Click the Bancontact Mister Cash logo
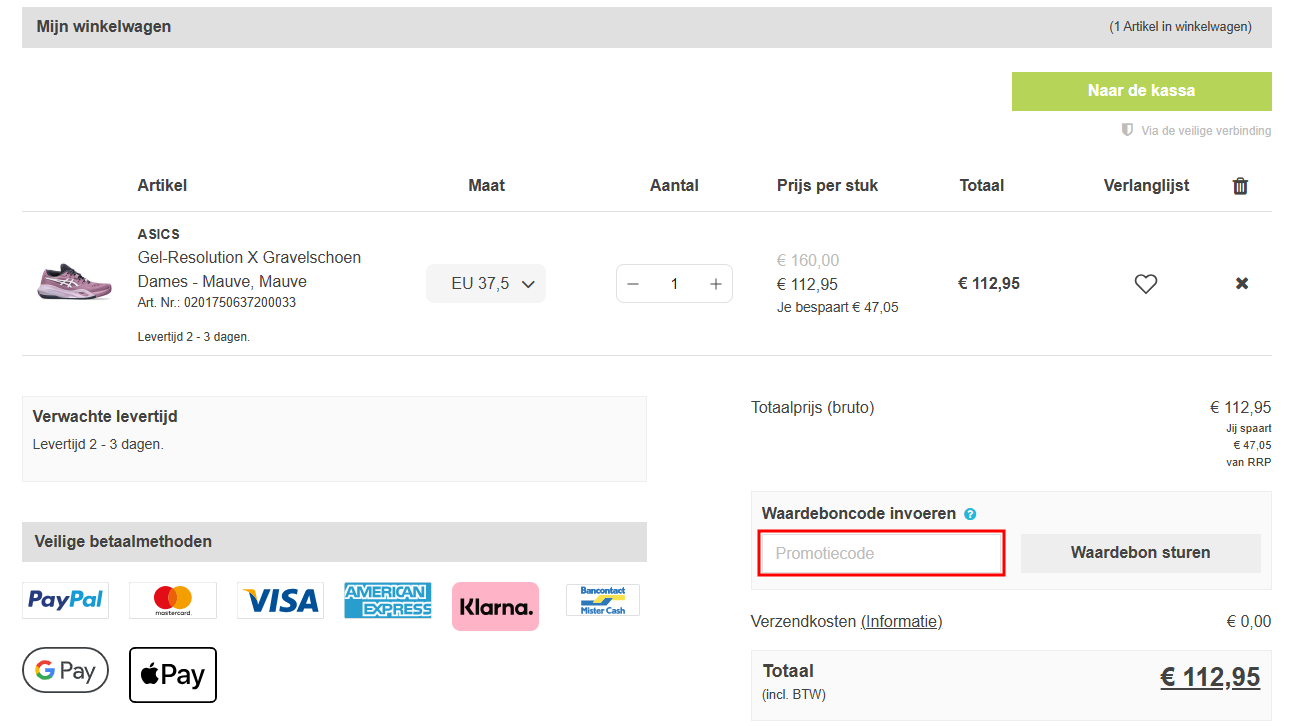 pos(602,600)
